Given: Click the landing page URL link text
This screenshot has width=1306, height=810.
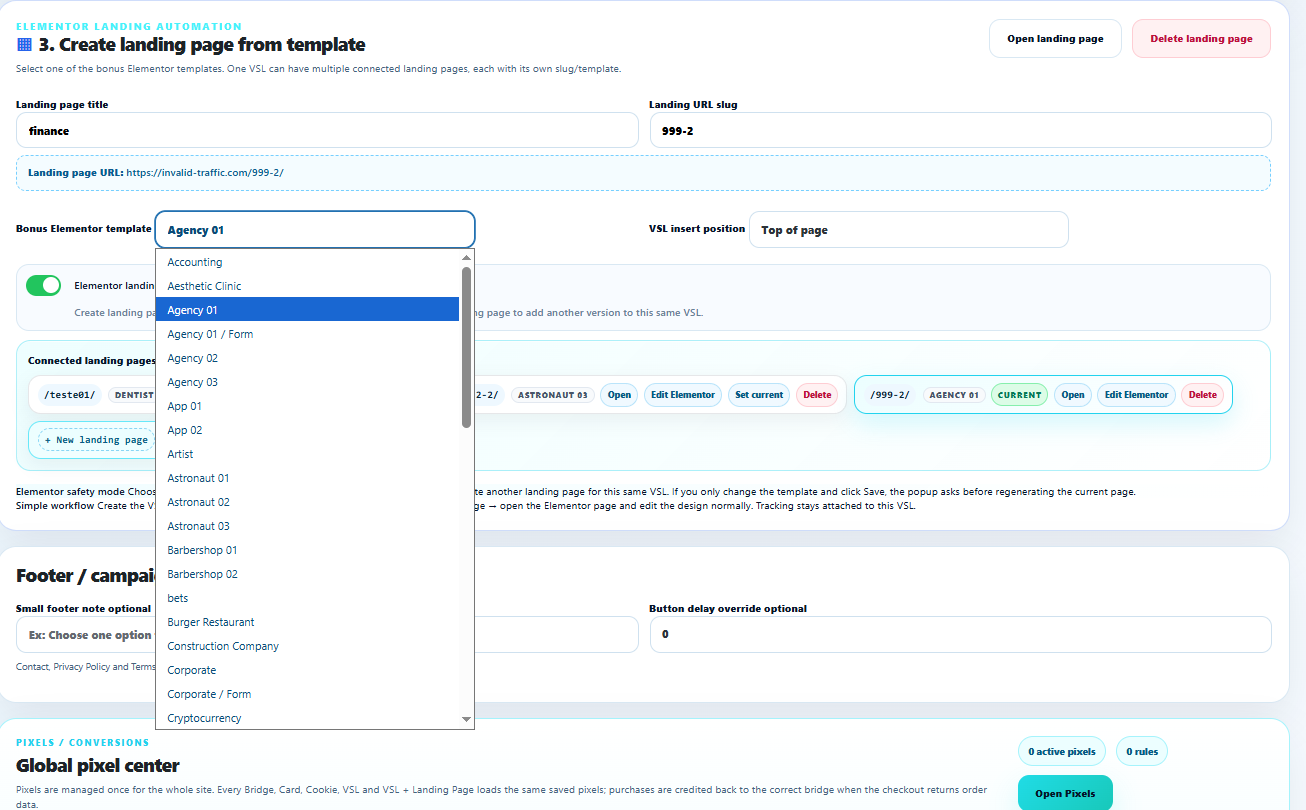Looking at the screenshot, I should pyautogui.click(x=205, y=173).
